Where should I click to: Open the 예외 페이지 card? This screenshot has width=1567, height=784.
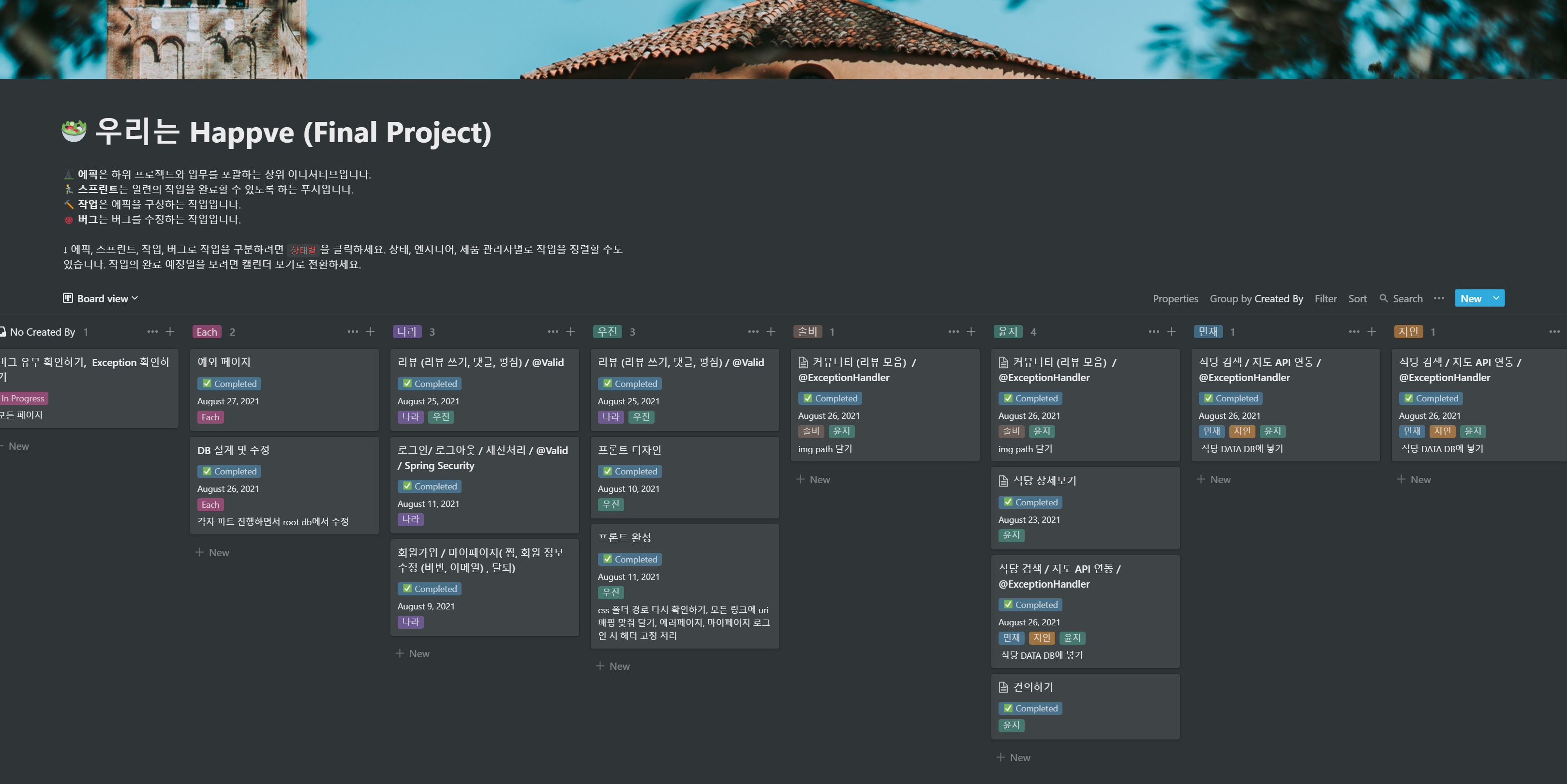(284, 389)
